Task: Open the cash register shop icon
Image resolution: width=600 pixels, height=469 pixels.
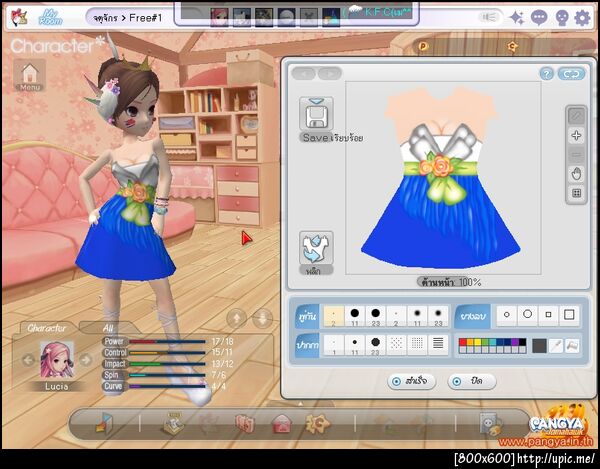Action: 173,423
